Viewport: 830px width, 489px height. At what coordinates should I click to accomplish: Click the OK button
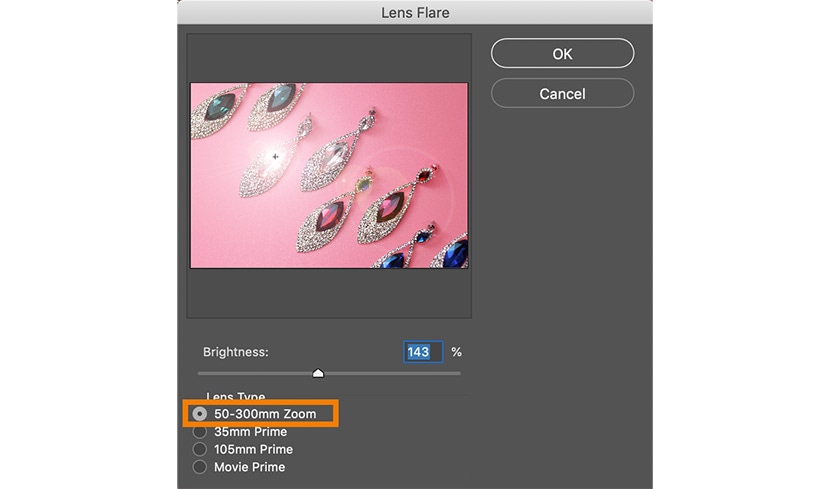[562, 54]
